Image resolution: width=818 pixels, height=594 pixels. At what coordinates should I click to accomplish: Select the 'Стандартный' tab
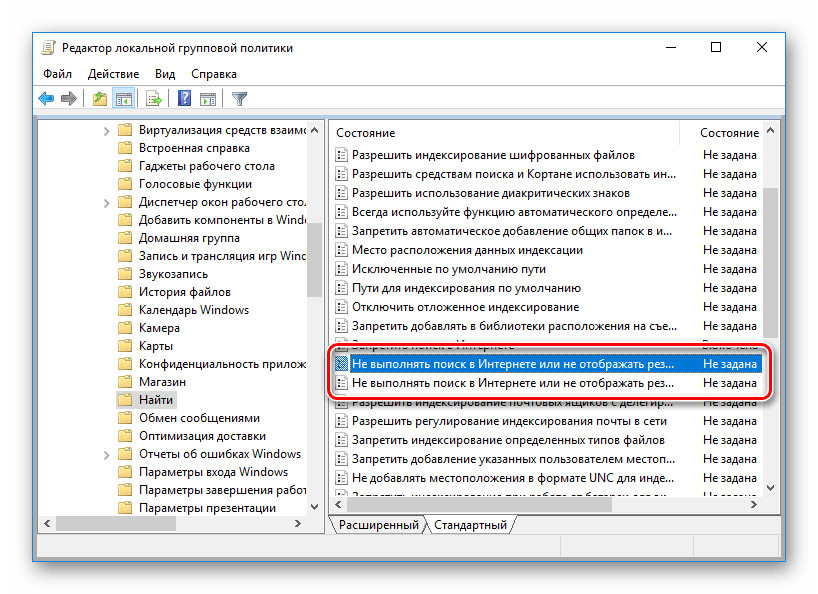[x=470, y=525]
